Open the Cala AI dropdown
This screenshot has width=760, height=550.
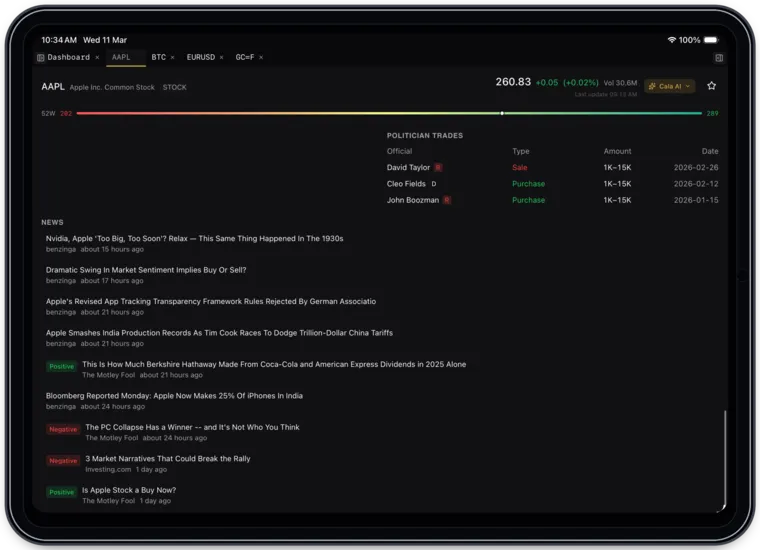pos(670,86)
